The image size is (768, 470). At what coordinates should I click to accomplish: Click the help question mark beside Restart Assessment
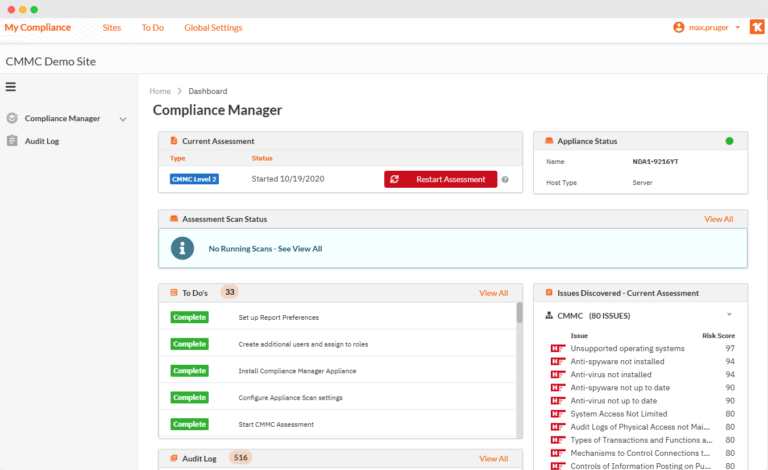pos(505,180)
